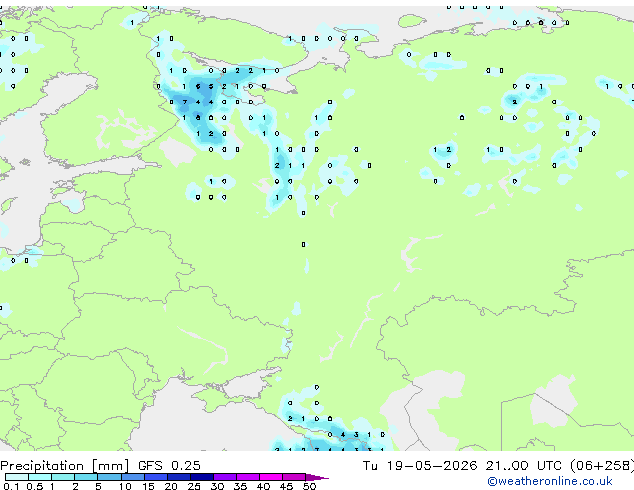The image size is (634, 490).
Task: Select the legend color for 1 to 2 mm
Action: (63, 477)
